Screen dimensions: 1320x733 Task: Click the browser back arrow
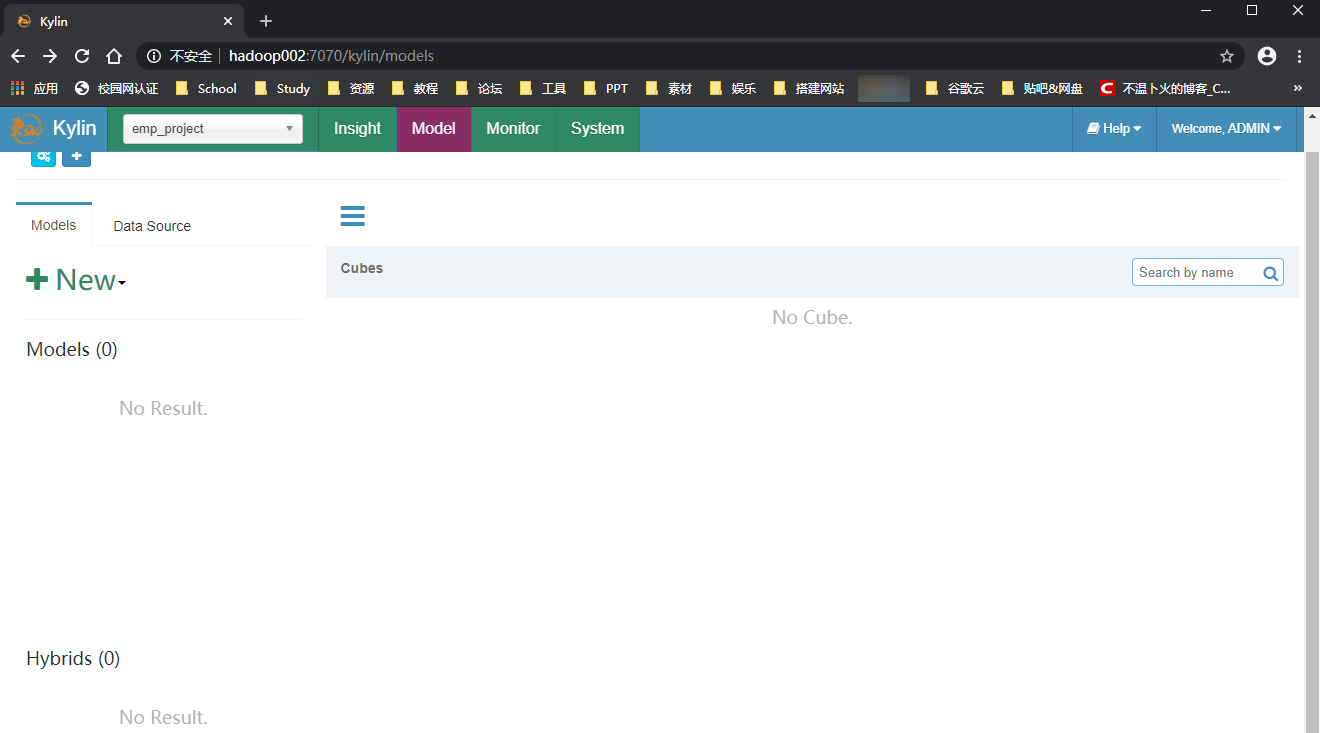point(18,56)
